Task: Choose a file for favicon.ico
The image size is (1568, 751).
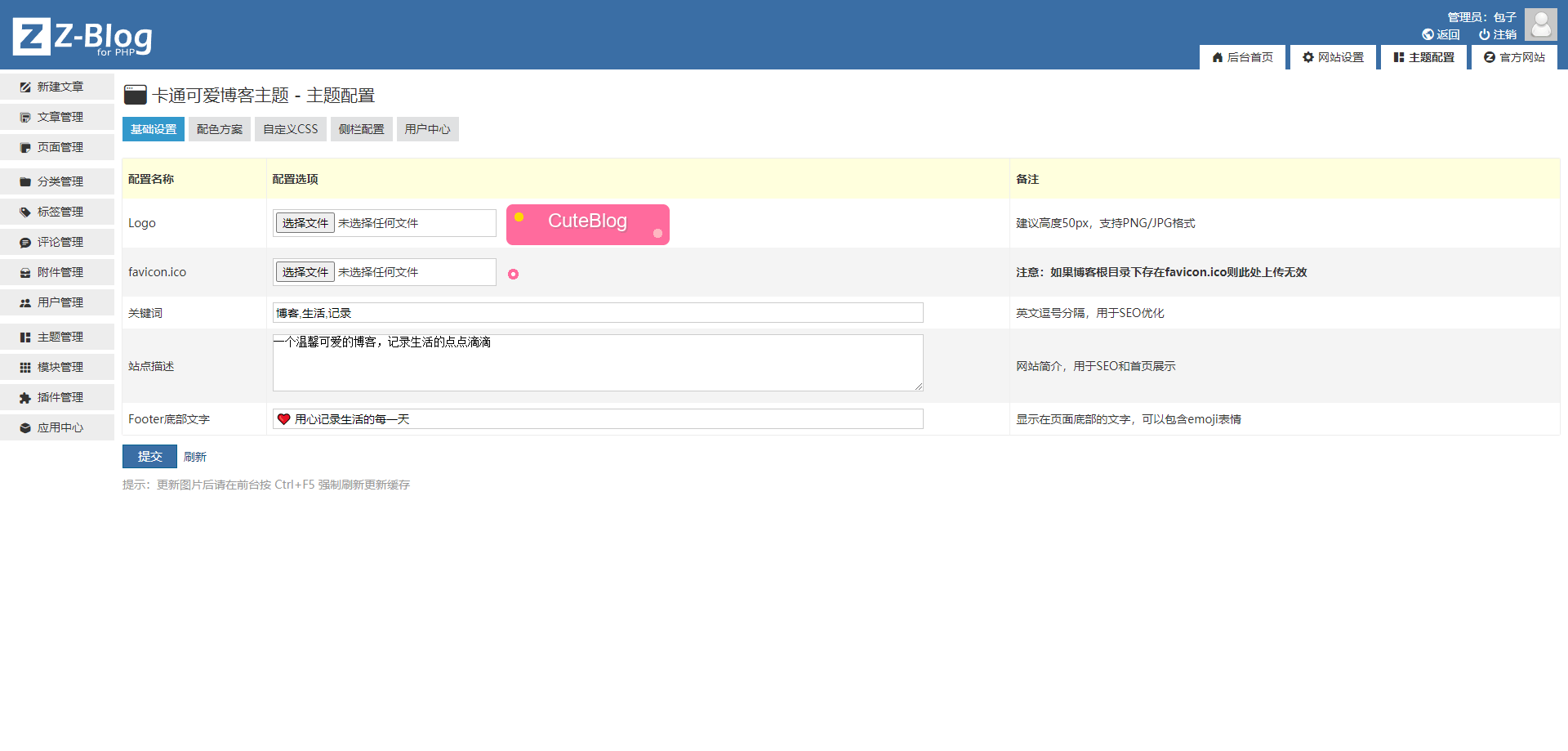Action: click(x=305, y=272)
